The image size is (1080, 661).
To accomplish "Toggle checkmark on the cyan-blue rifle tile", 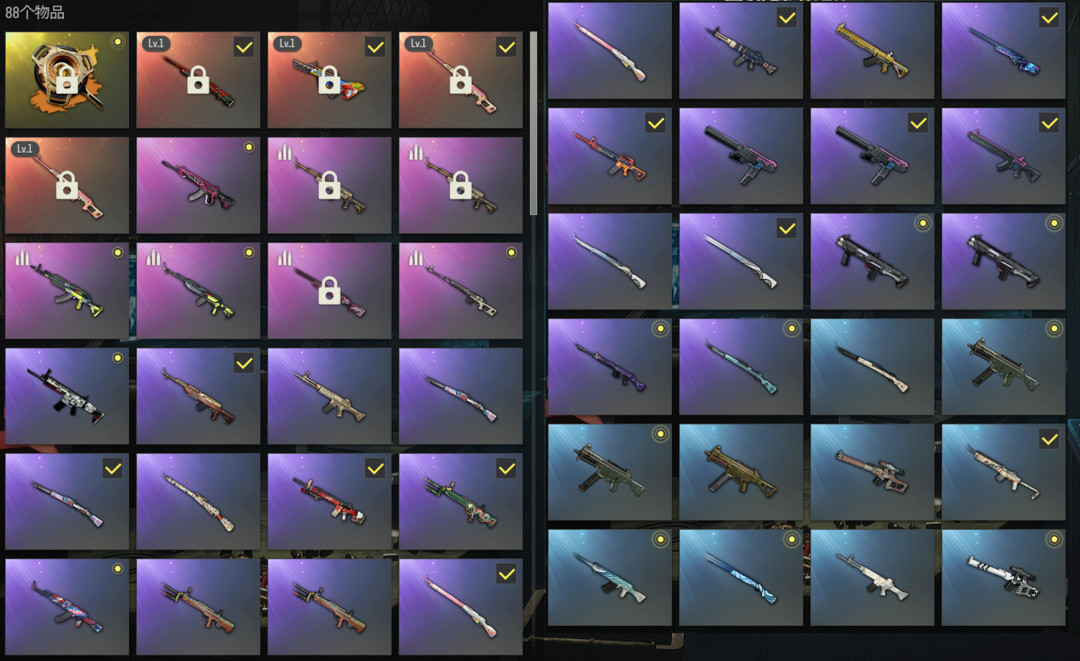I will [1049, 17].
